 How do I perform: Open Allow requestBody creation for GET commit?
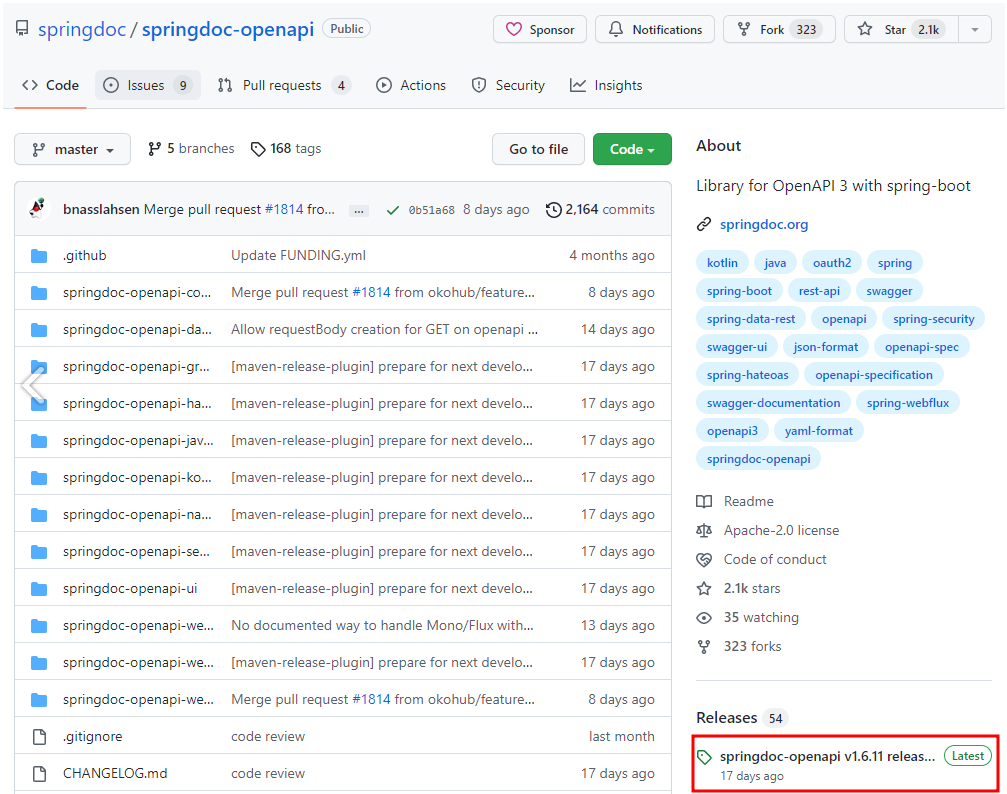tap(385, 330)
